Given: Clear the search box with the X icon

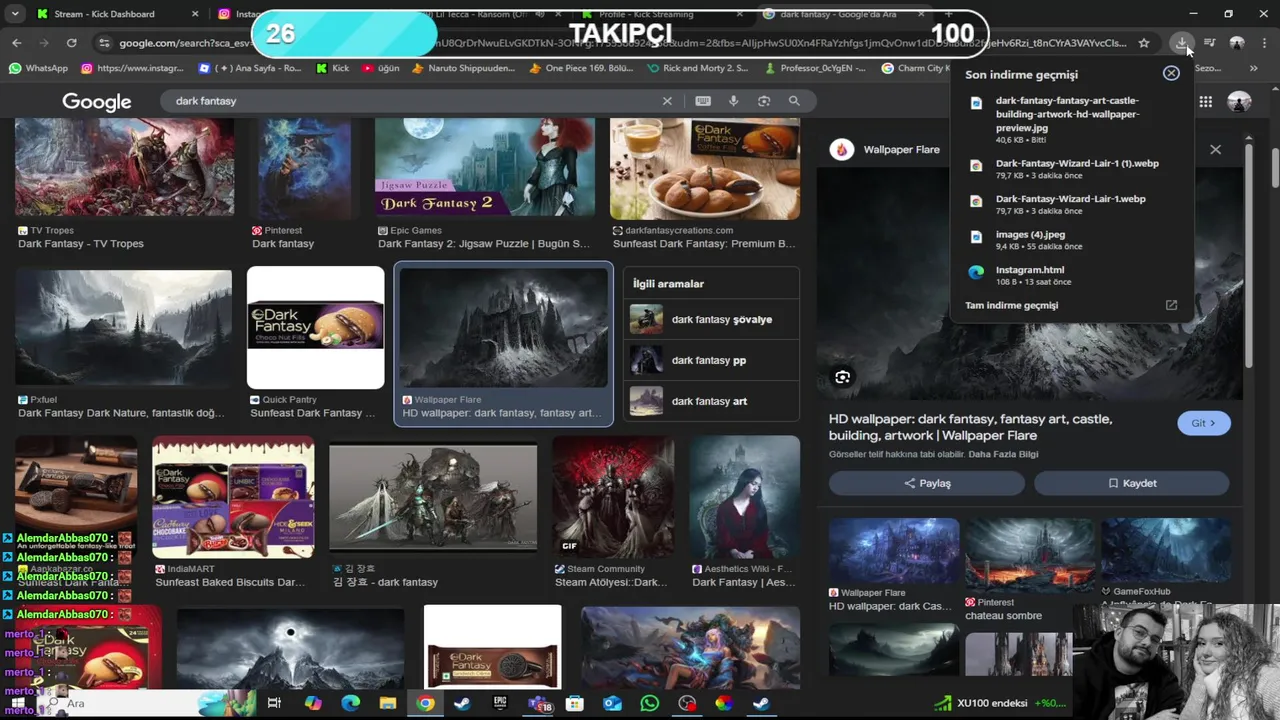Looking at the screenshot, I should click(667, 101).
